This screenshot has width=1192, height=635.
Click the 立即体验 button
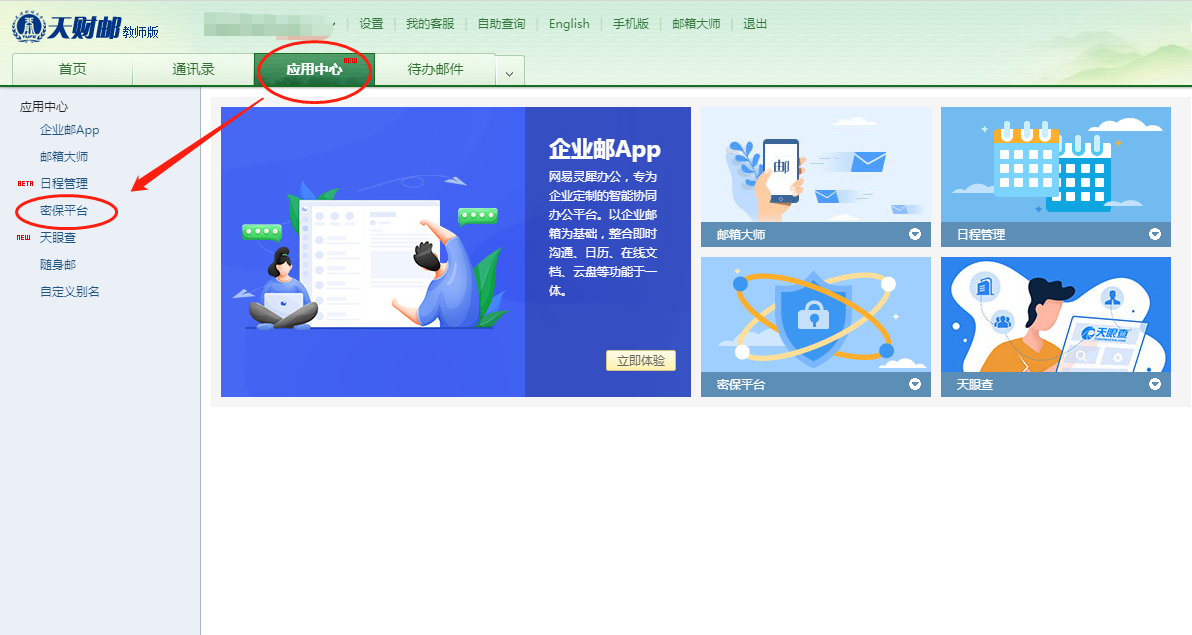click(641, 361)
